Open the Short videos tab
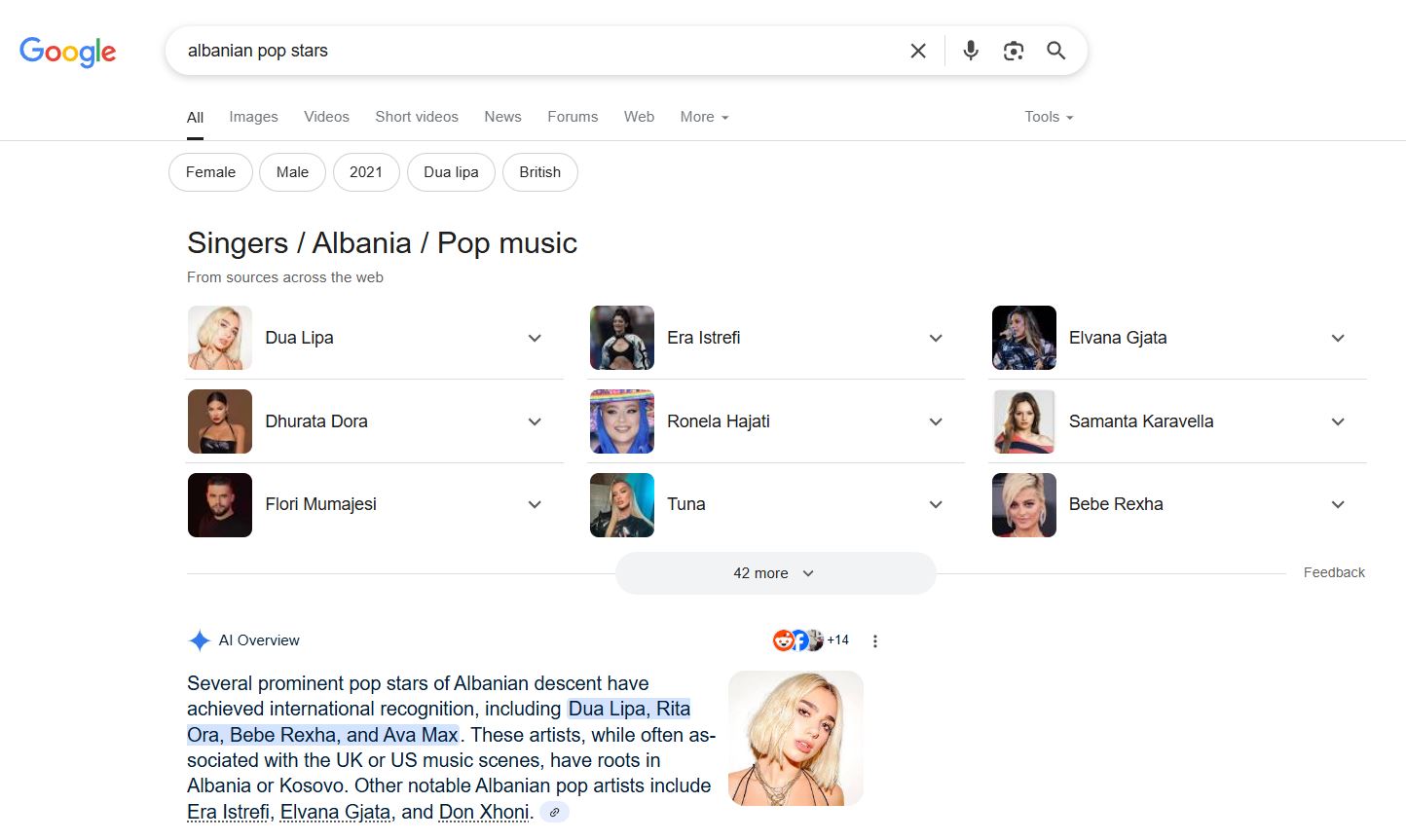The height and width of the screenshot is (840, 1406). click(417, 117)
